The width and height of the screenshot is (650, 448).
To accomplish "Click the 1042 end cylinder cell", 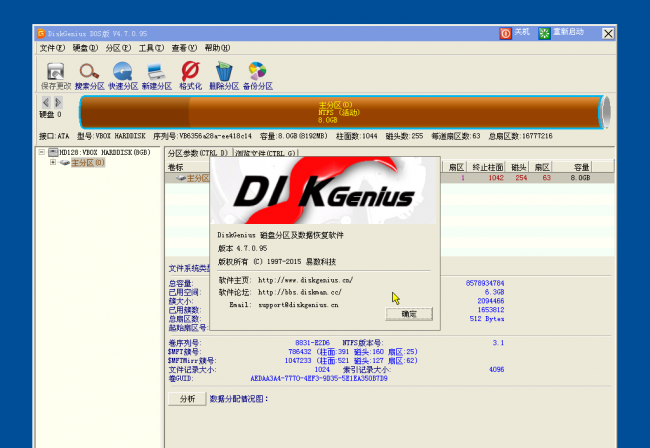I will (x=495, y=178).
